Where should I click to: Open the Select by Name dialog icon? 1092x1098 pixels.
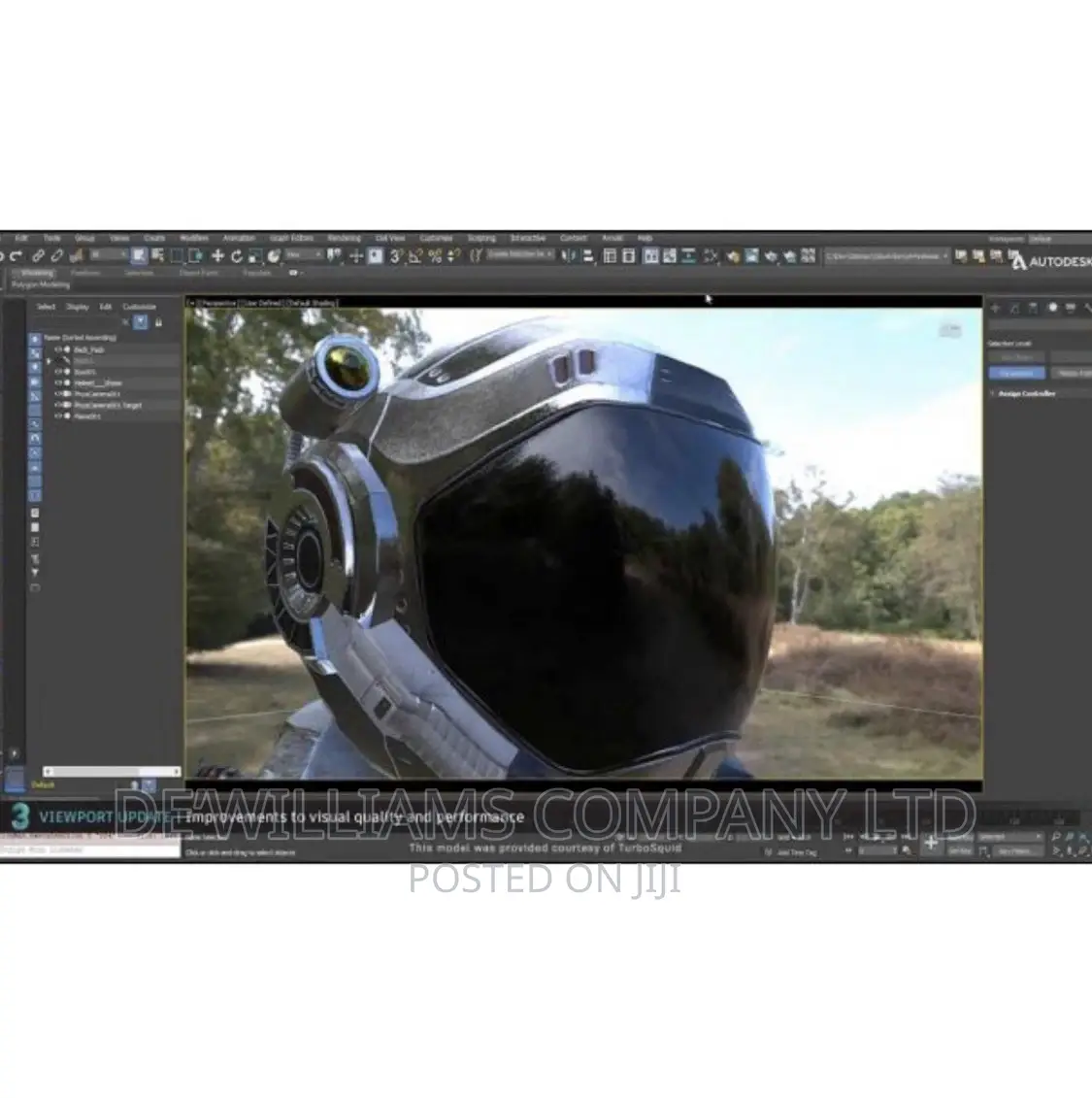pyautogui.click(x=157, y=256)
